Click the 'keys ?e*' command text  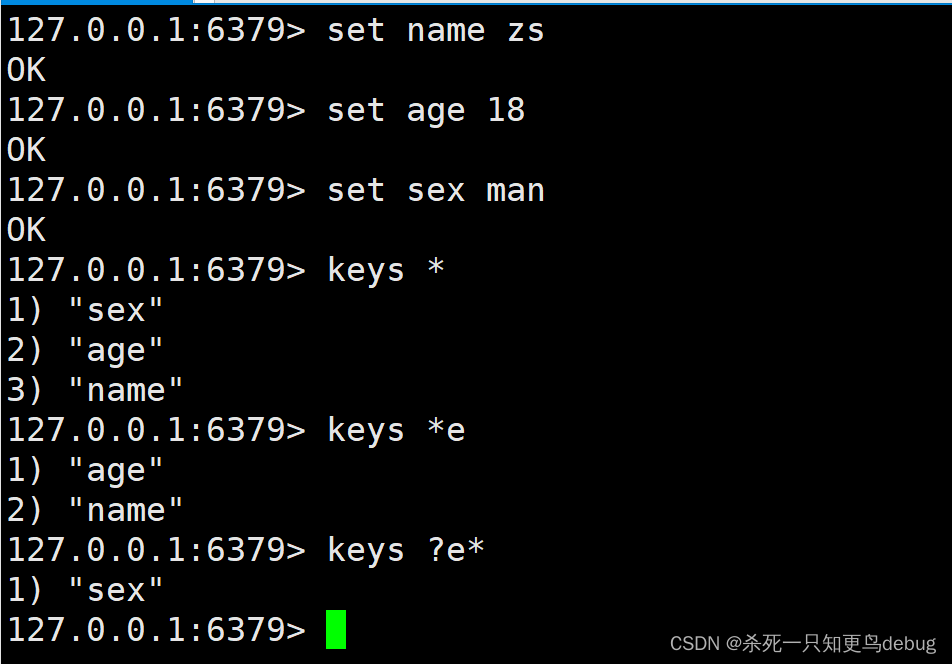(x=405, y=551)
